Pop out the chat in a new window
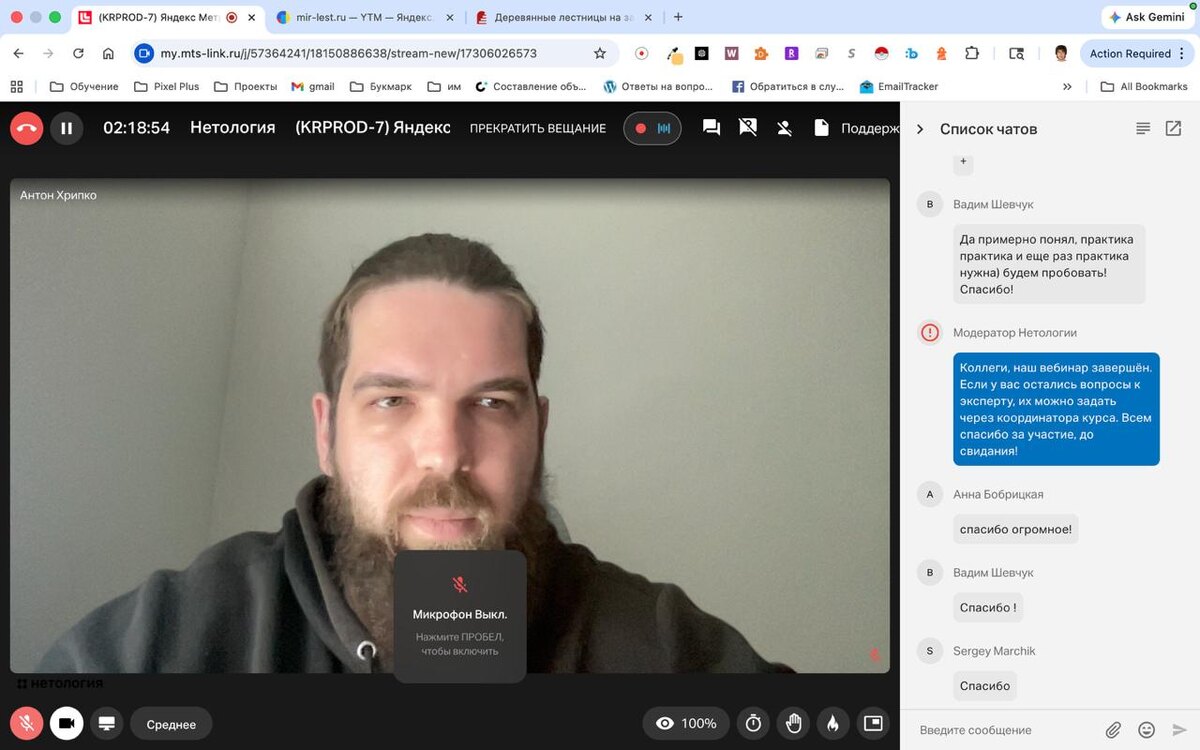Viewport: 1200px width, 750px height. (x=1174, y=128)
